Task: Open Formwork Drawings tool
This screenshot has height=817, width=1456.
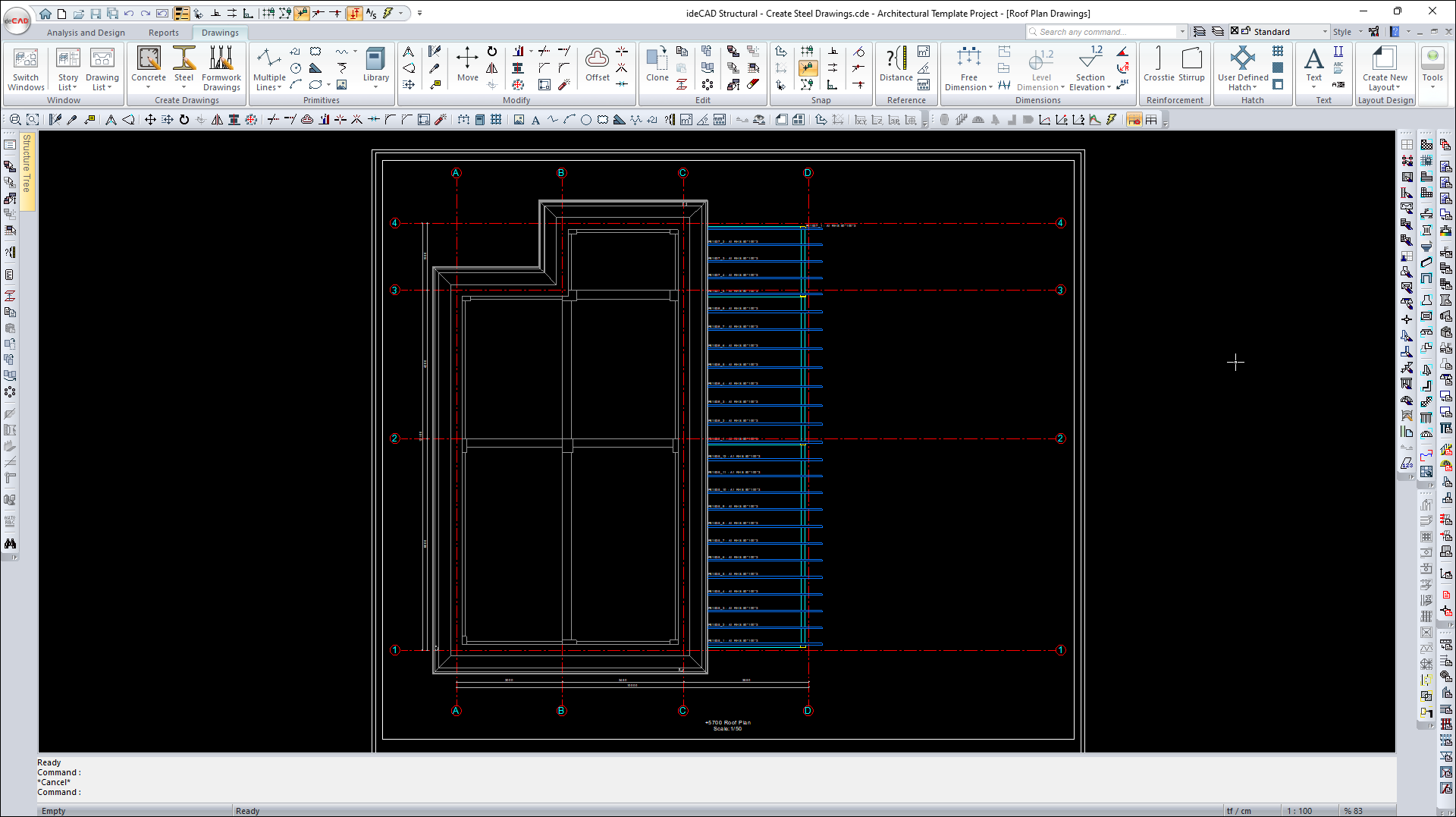Action: click(x=221, y=68)
